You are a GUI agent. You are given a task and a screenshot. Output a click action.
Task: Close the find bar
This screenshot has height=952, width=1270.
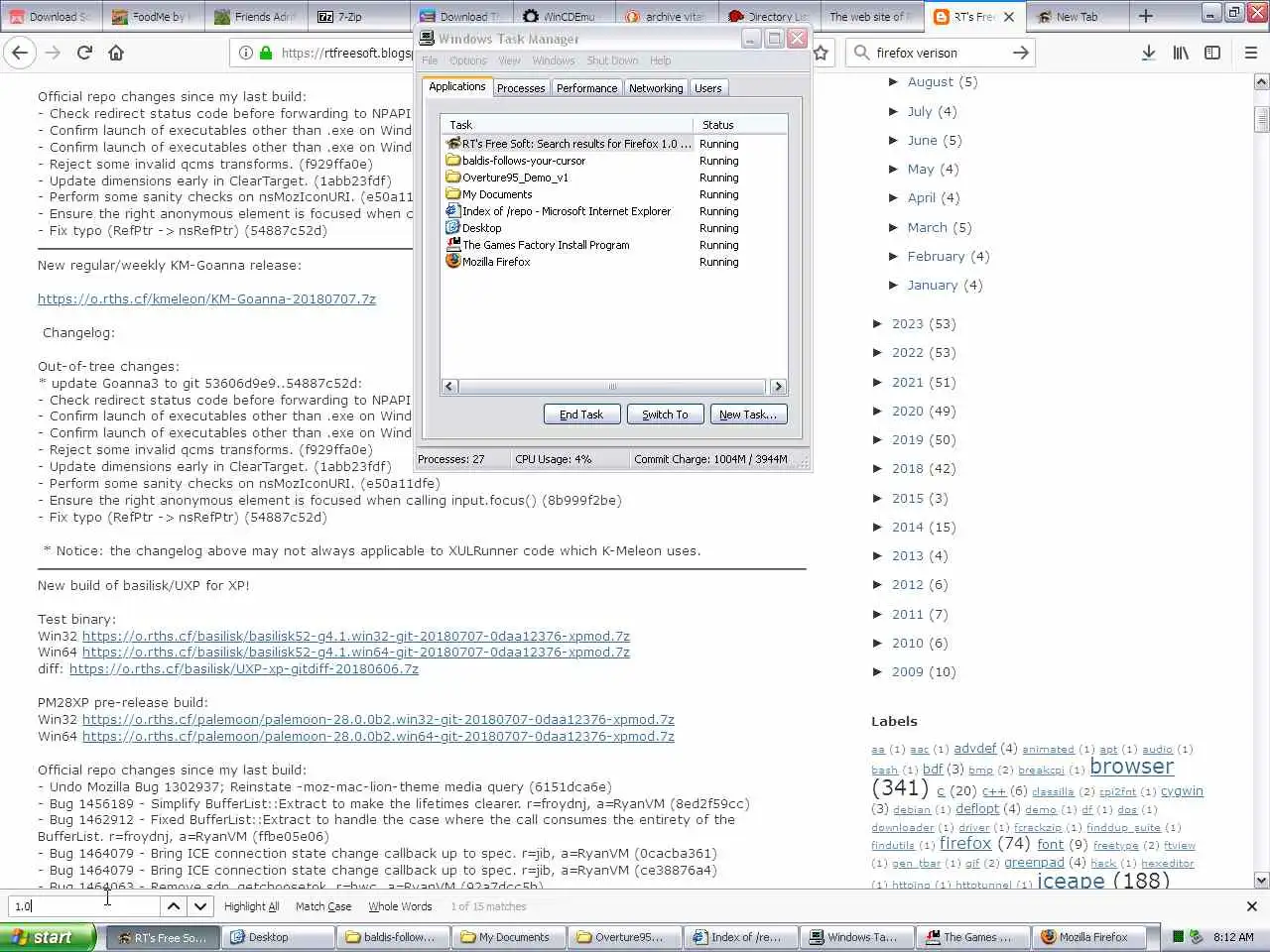[x=1252, y=906]
